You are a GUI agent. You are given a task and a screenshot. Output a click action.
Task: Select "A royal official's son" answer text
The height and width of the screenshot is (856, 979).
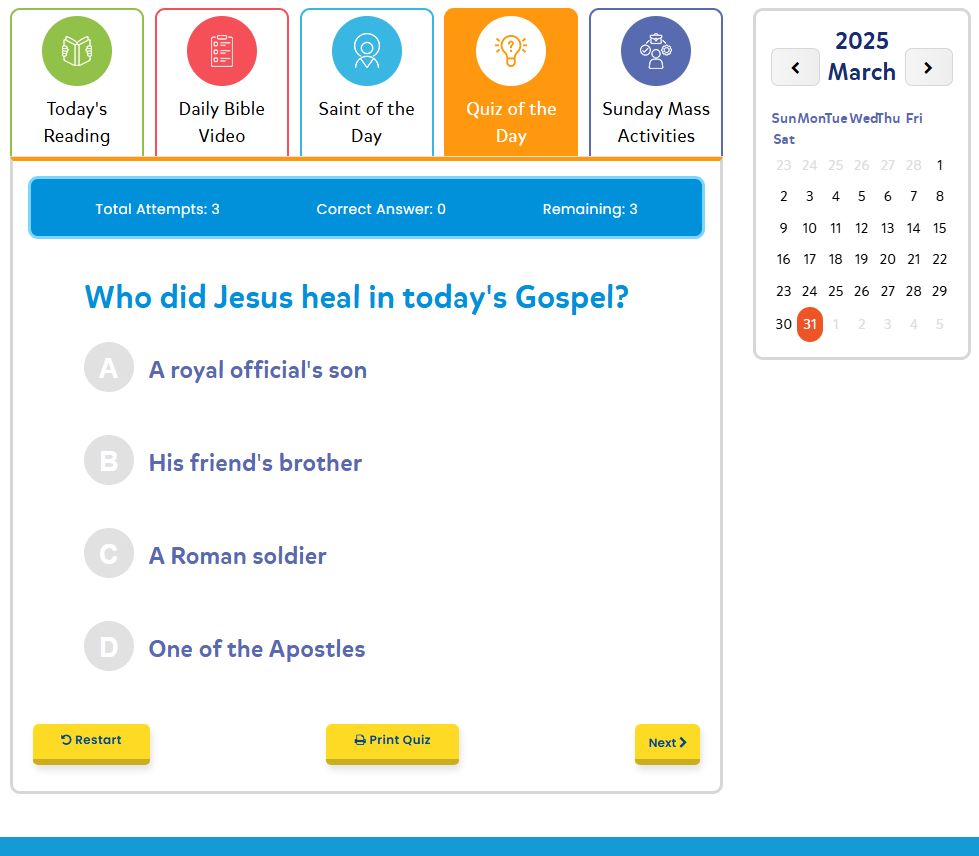(x=258, y=370)
